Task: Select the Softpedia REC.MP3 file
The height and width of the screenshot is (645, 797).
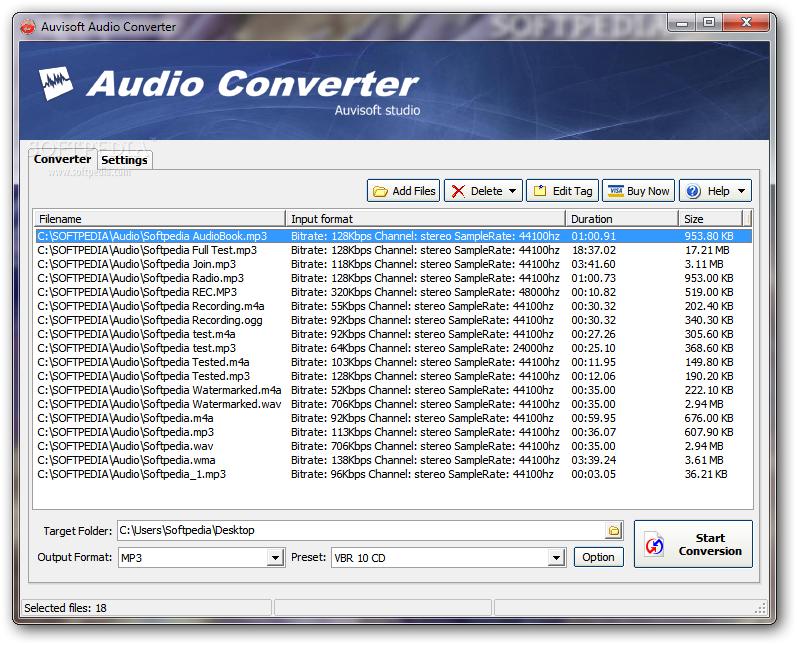Action: coord(137,292)
